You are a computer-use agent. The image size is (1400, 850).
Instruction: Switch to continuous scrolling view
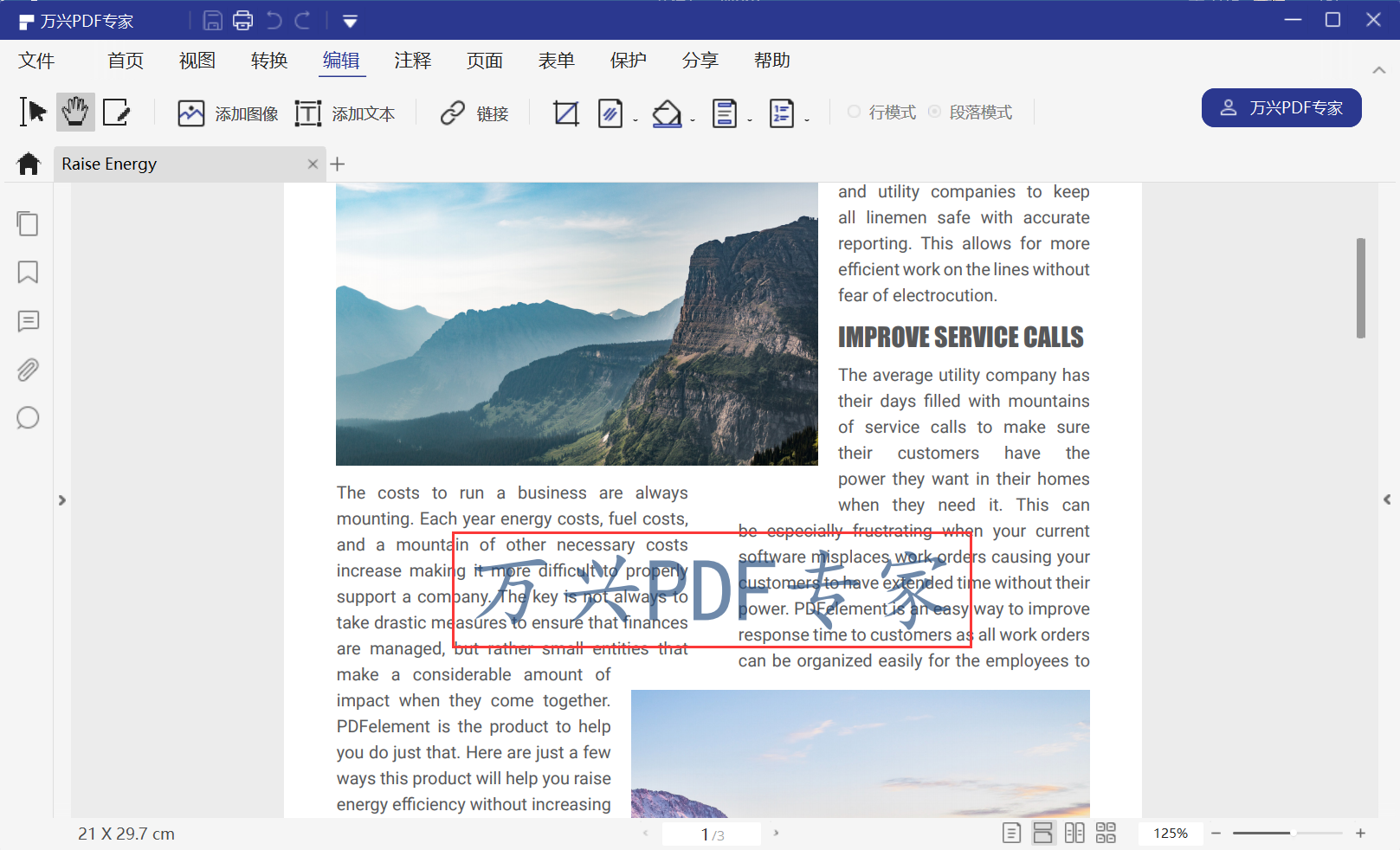(x=1043, y=834)
